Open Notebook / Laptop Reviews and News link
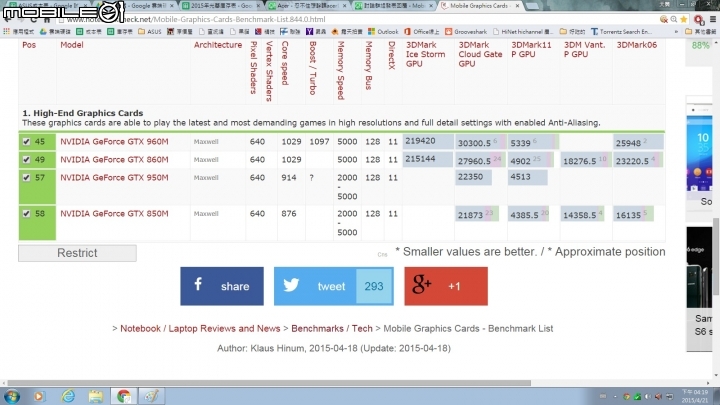The width and height of the screenshot is (720, 405). [200, 328]
